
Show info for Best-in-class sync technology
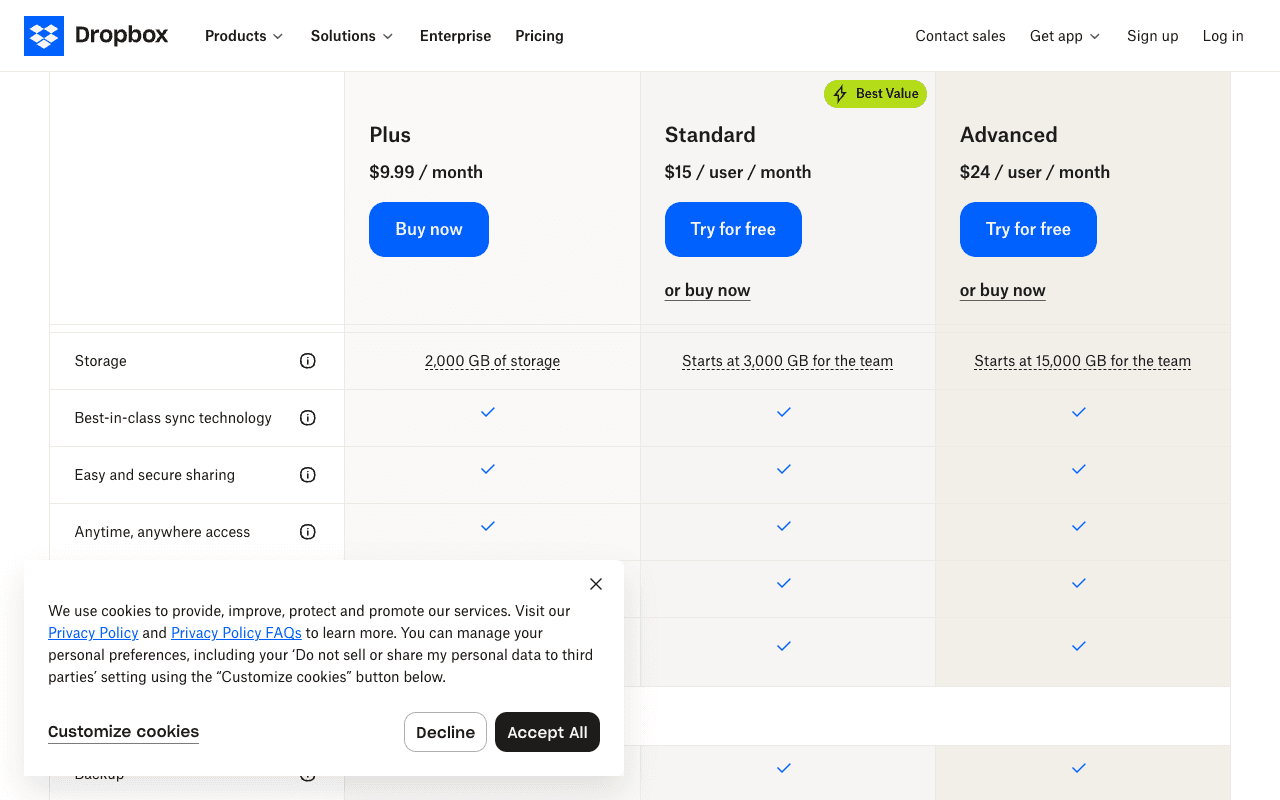click(308, 418)
